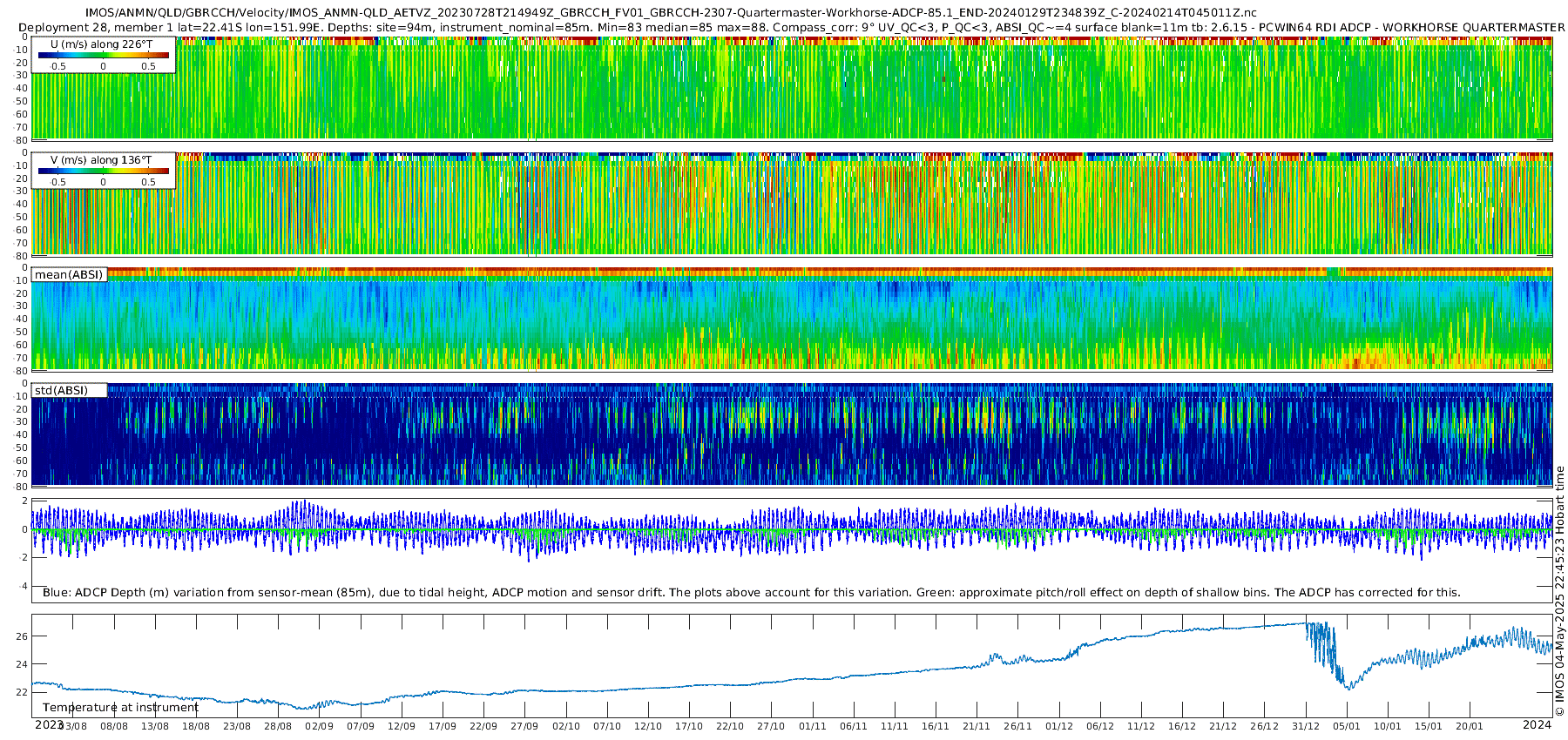Image resolution: width=1568 pixels, height=740 pixels.
Task: Click the 2023 year label on time axis
Action: pyautogui.click(x=49, y=724)
